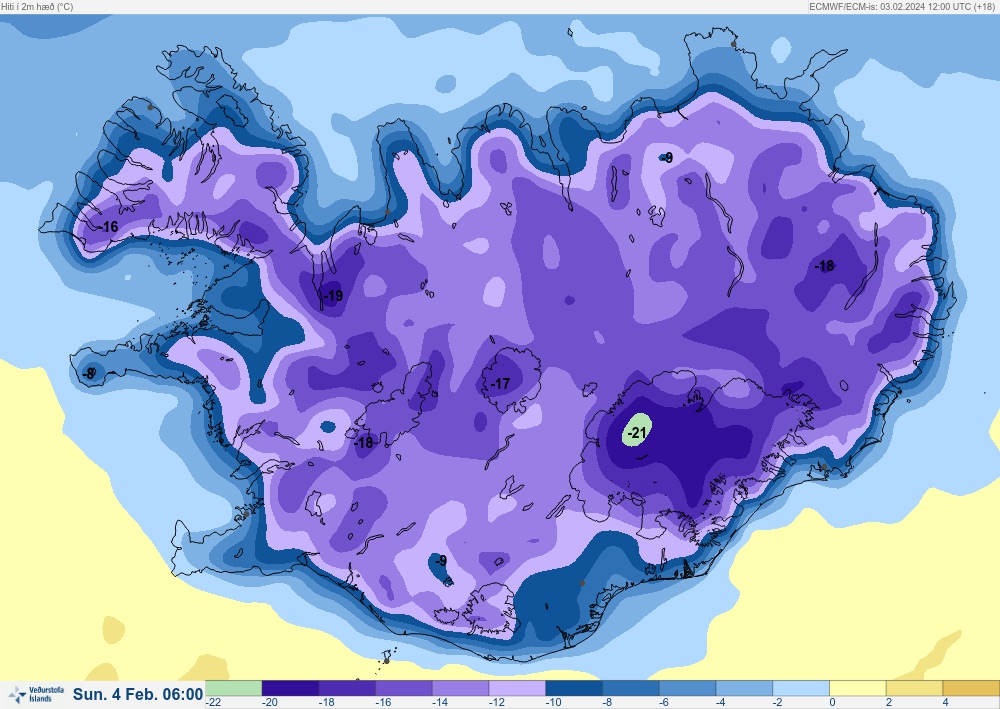Click the -18 label in western Iceland
Image resolution: width=1000 pixels, height=709 pixels.
click(x=364, y=442)
